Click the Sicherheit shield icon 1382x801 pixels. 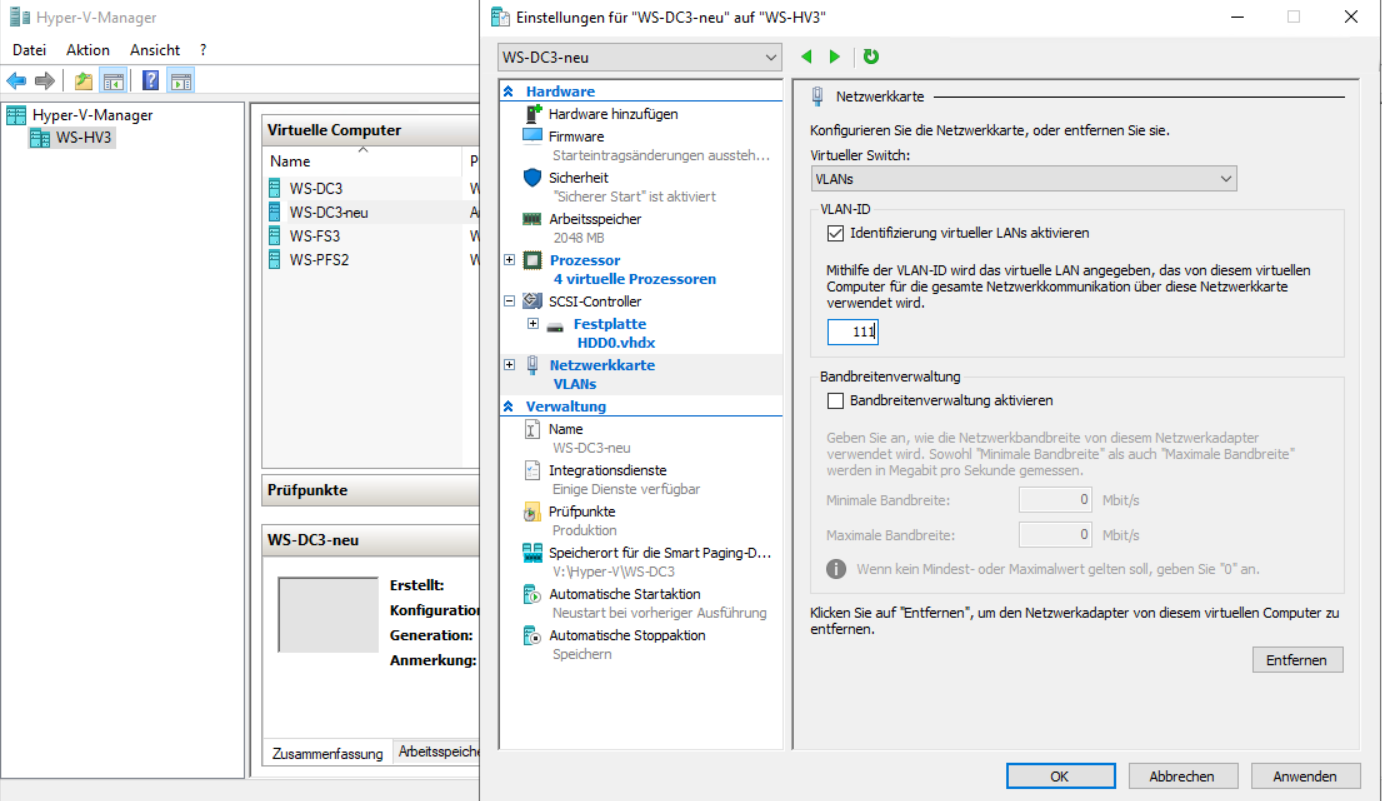click(532, 177)
